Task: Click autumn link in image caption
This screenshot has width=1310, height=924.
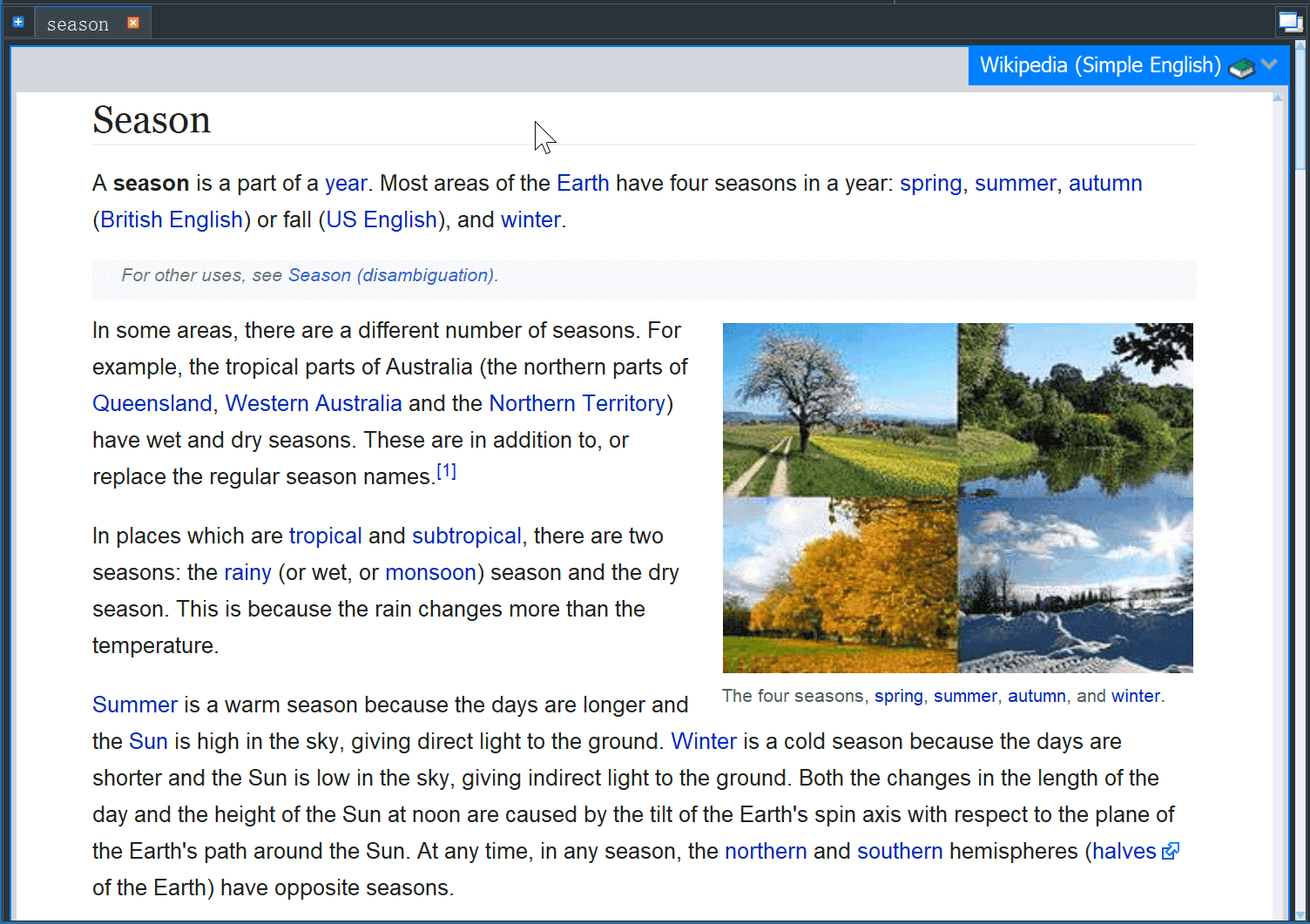Action: coord(1037,696)
